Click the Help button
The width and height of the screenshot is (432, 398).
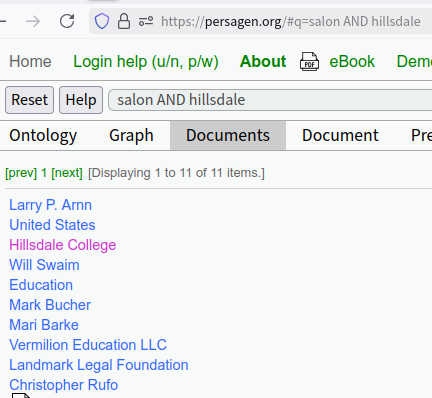point(81,100)
